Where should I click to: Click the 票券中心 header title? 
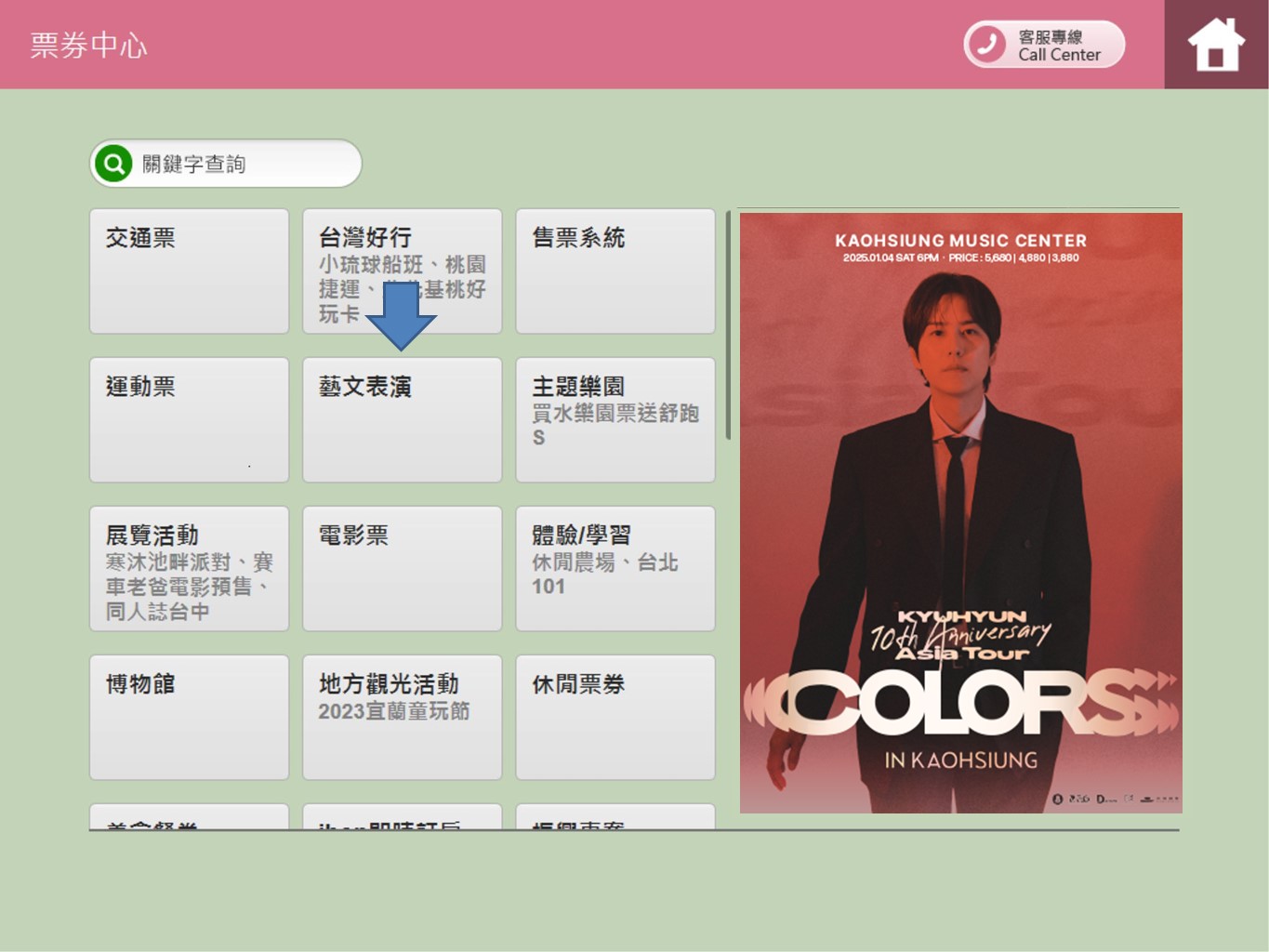pos(88,45)
